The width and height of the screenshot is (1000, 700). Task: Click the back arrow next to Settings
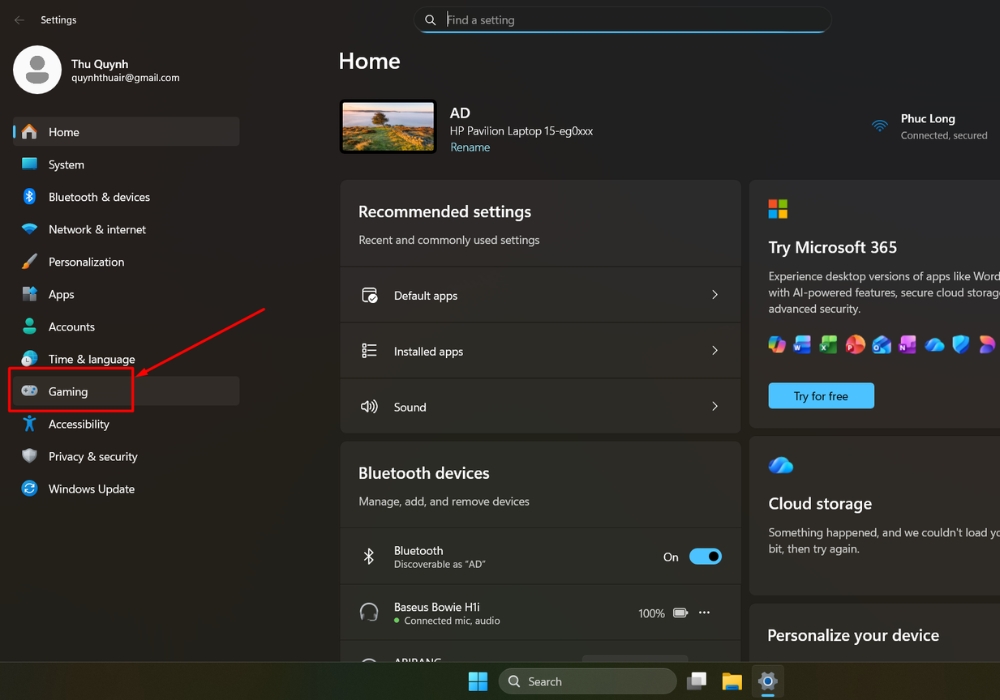19,20
